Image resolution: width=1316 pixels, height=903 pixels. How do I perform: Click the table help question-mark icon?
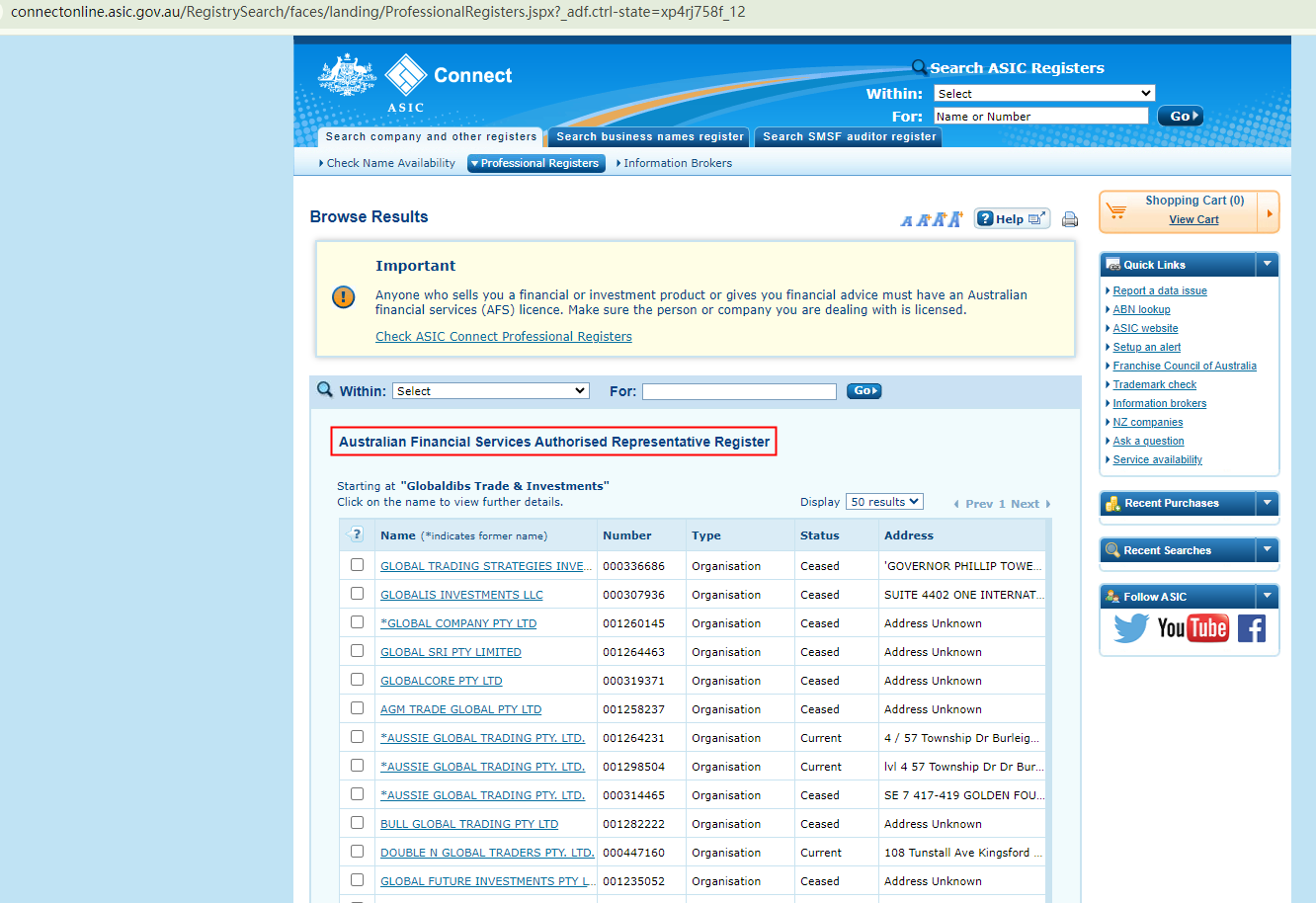[357, 534]
